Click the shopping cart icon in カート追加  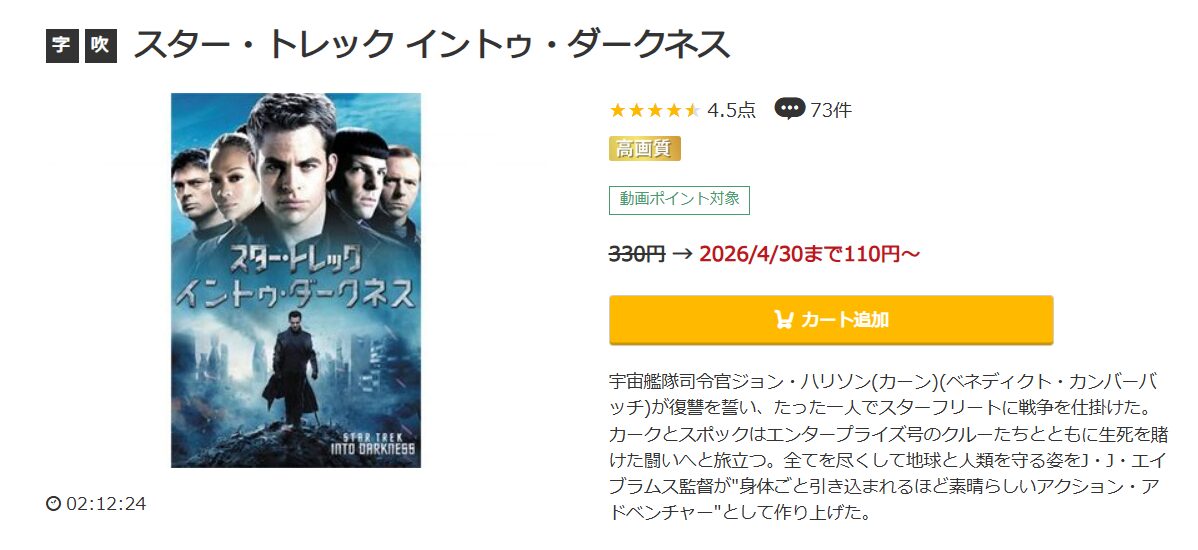[783, 319]
